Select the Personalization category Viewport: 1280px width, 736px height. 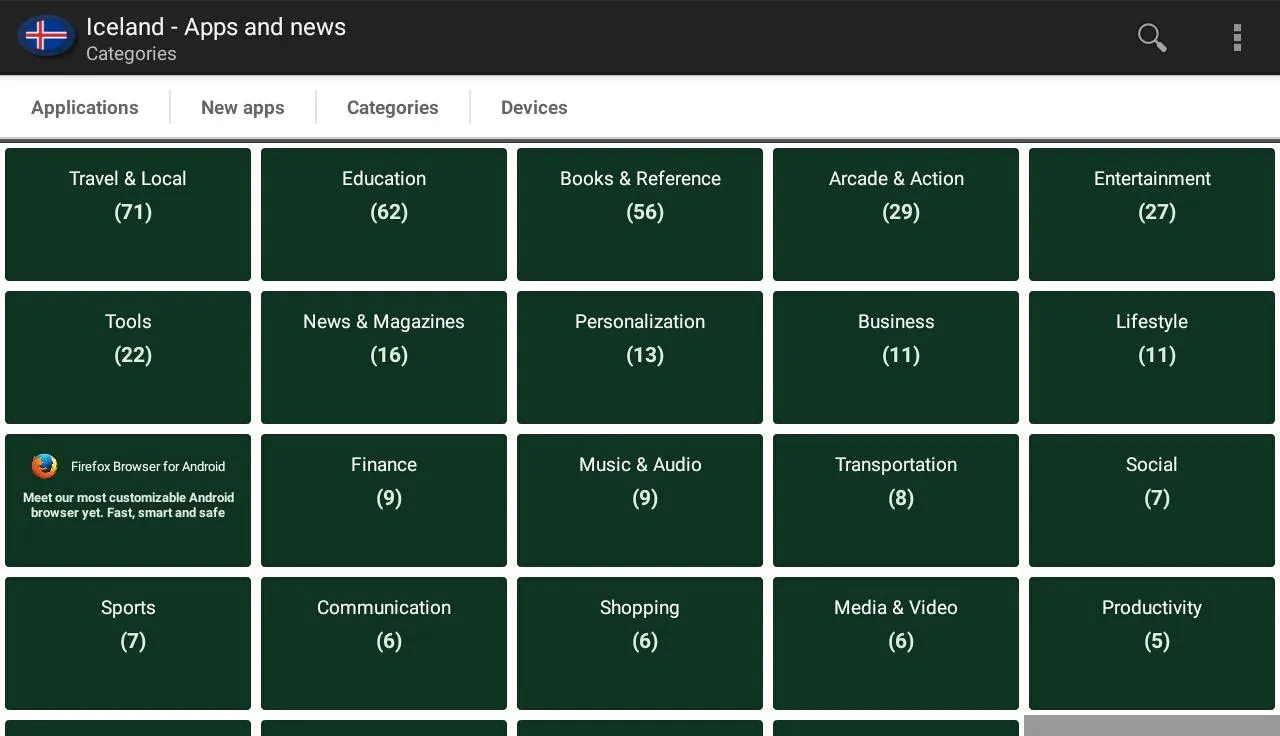click(x=640, y=357)
